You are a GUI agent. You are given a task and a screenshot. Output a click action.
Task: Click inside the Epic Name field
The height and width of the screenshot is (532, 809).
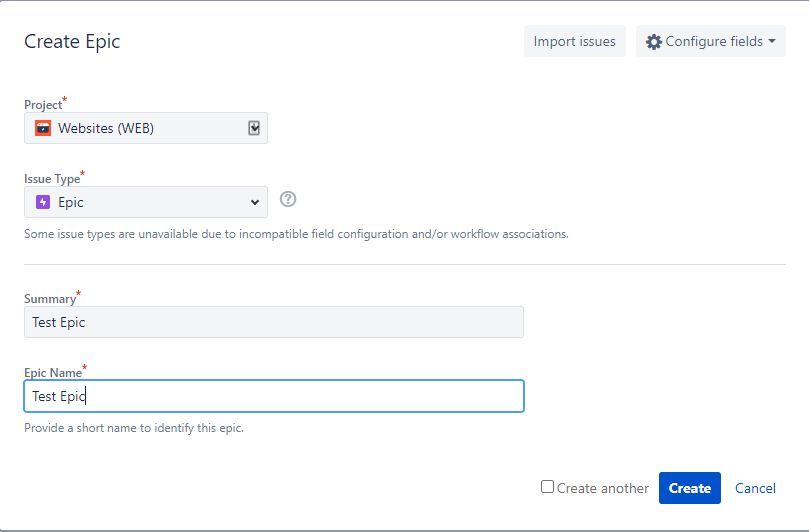(x=274, y=396)
